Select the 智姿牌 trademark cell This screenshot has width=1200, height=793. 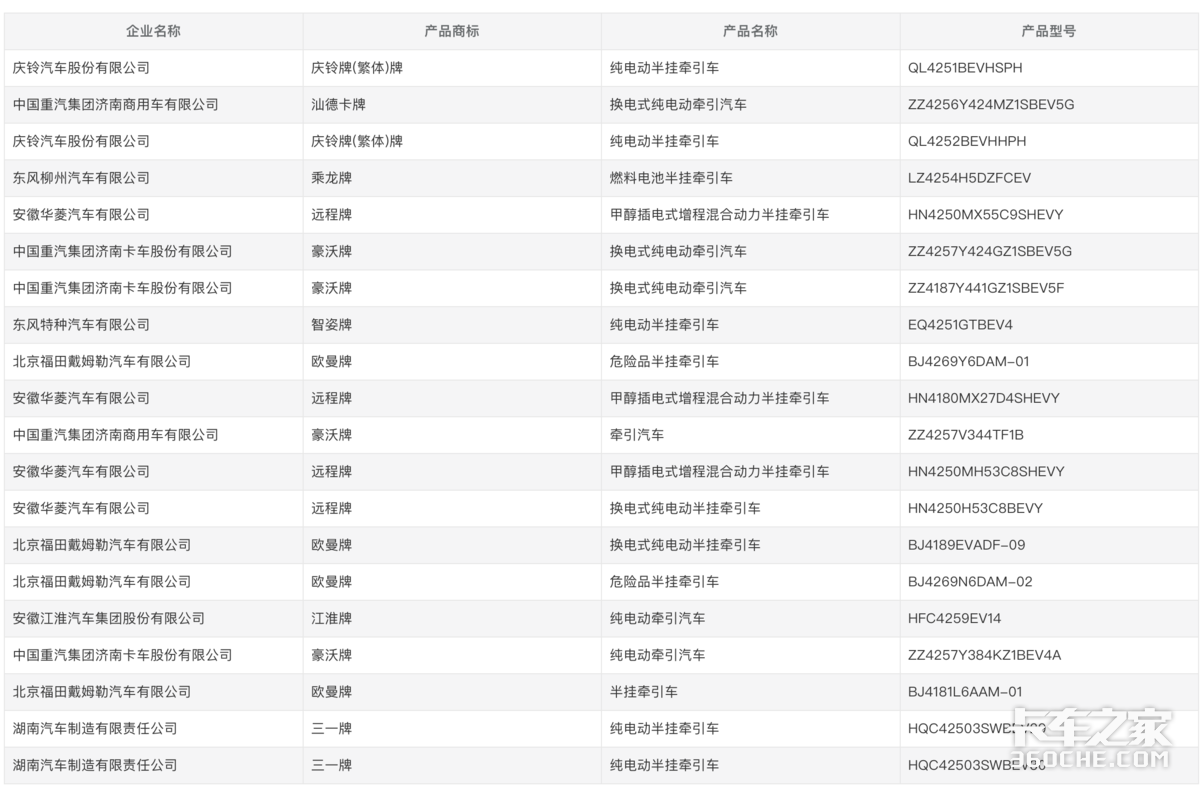click(331, 325)
